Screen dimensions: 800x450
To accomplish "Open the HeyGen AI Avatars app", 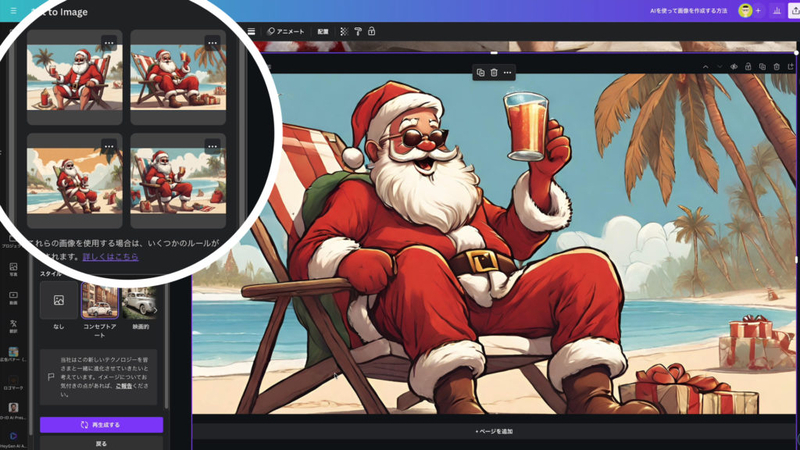I will (x=14, y=440).
